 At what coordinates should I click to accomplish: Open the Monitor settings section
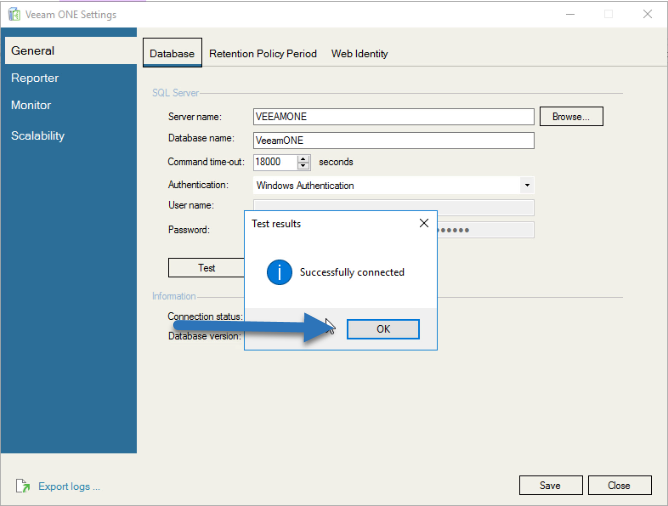tap(31, 105)
